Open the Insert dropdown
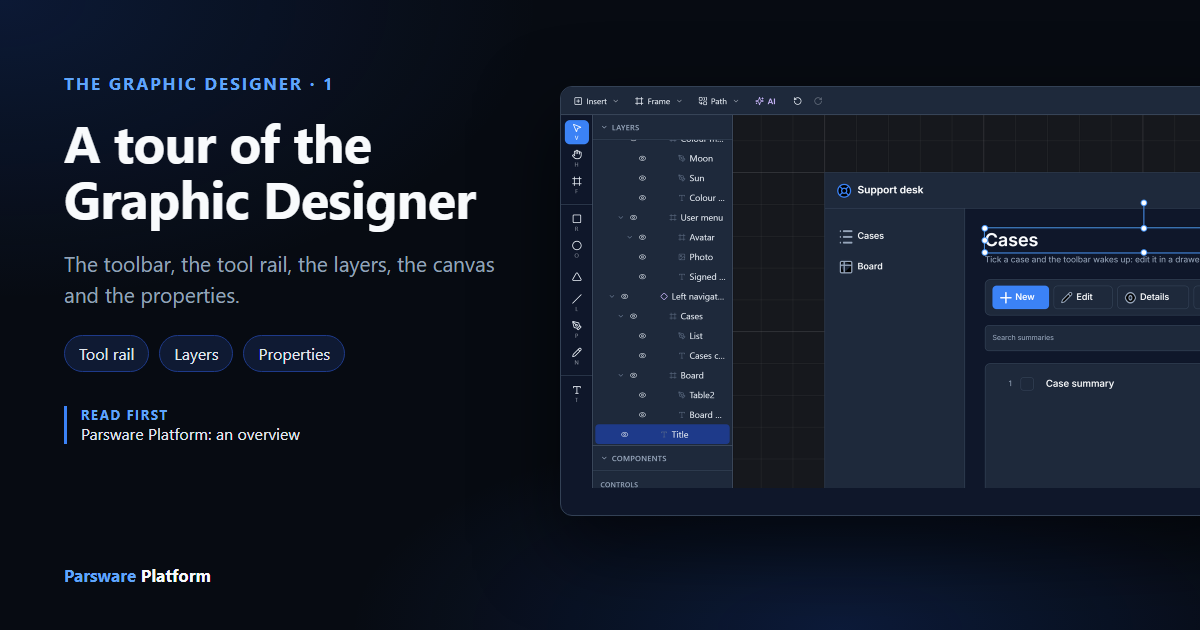The image size is (1200, 630). click(595, 101)
